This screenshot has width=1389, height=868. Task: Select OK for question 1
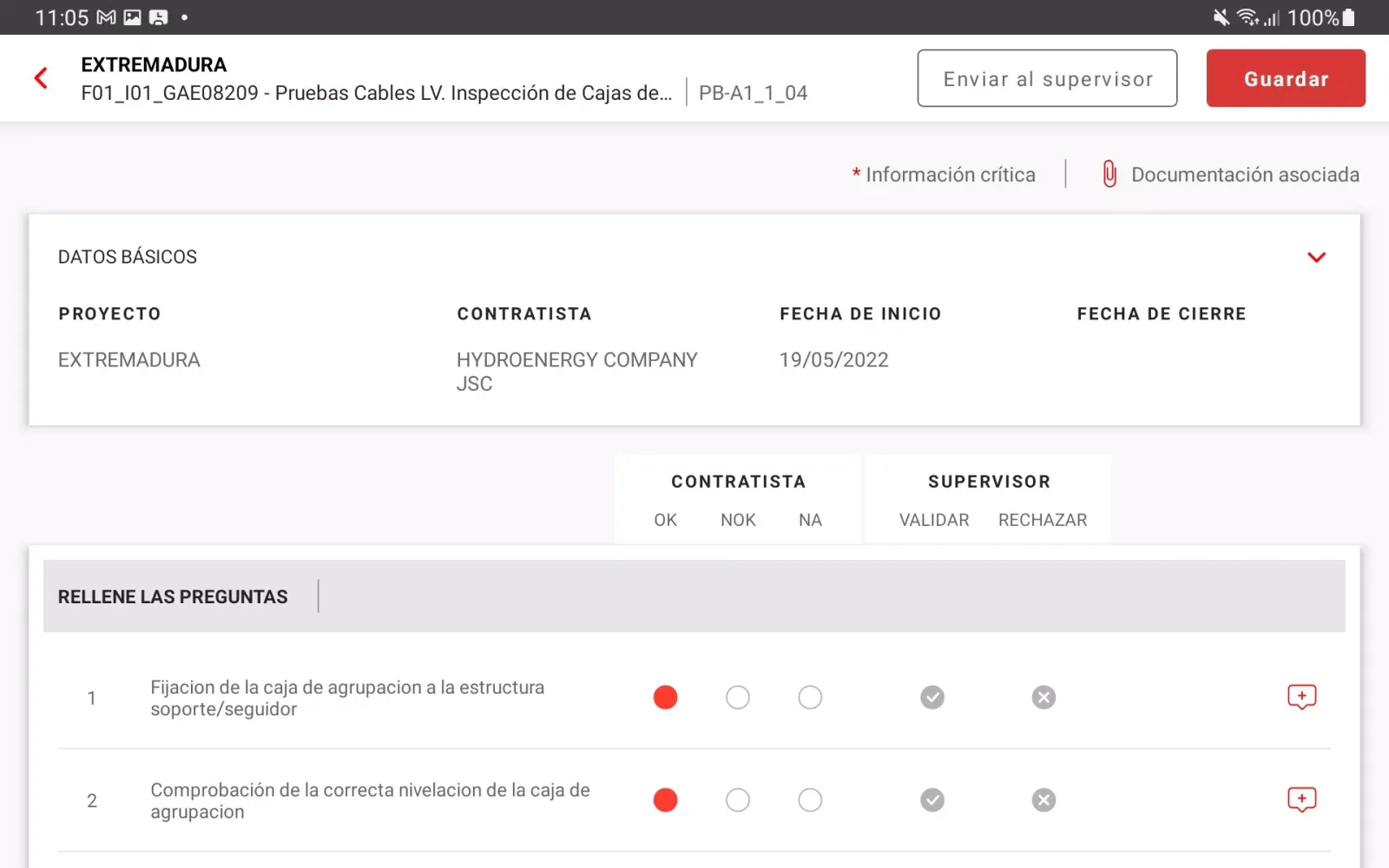click(665, 697)
